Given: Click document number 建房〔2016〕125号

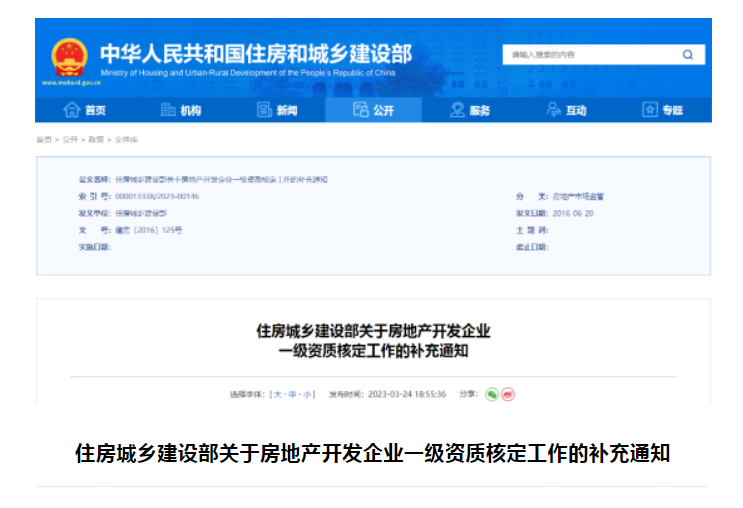Looking at the screenshot, I should pos(149,230).
